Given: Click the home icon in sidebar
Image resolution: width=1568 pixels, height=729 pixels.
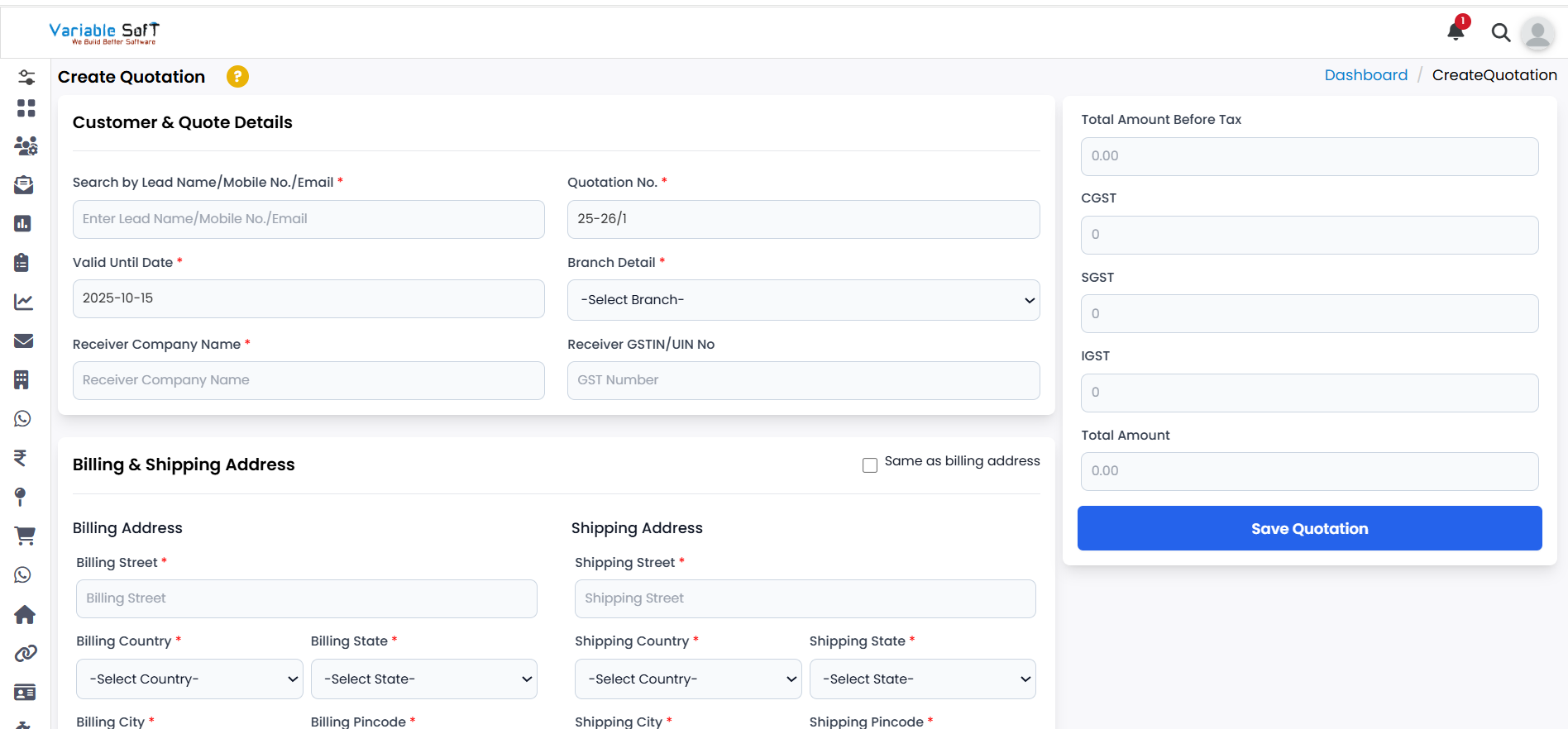Looking at the screenshot, I should (x=25, y=614).
